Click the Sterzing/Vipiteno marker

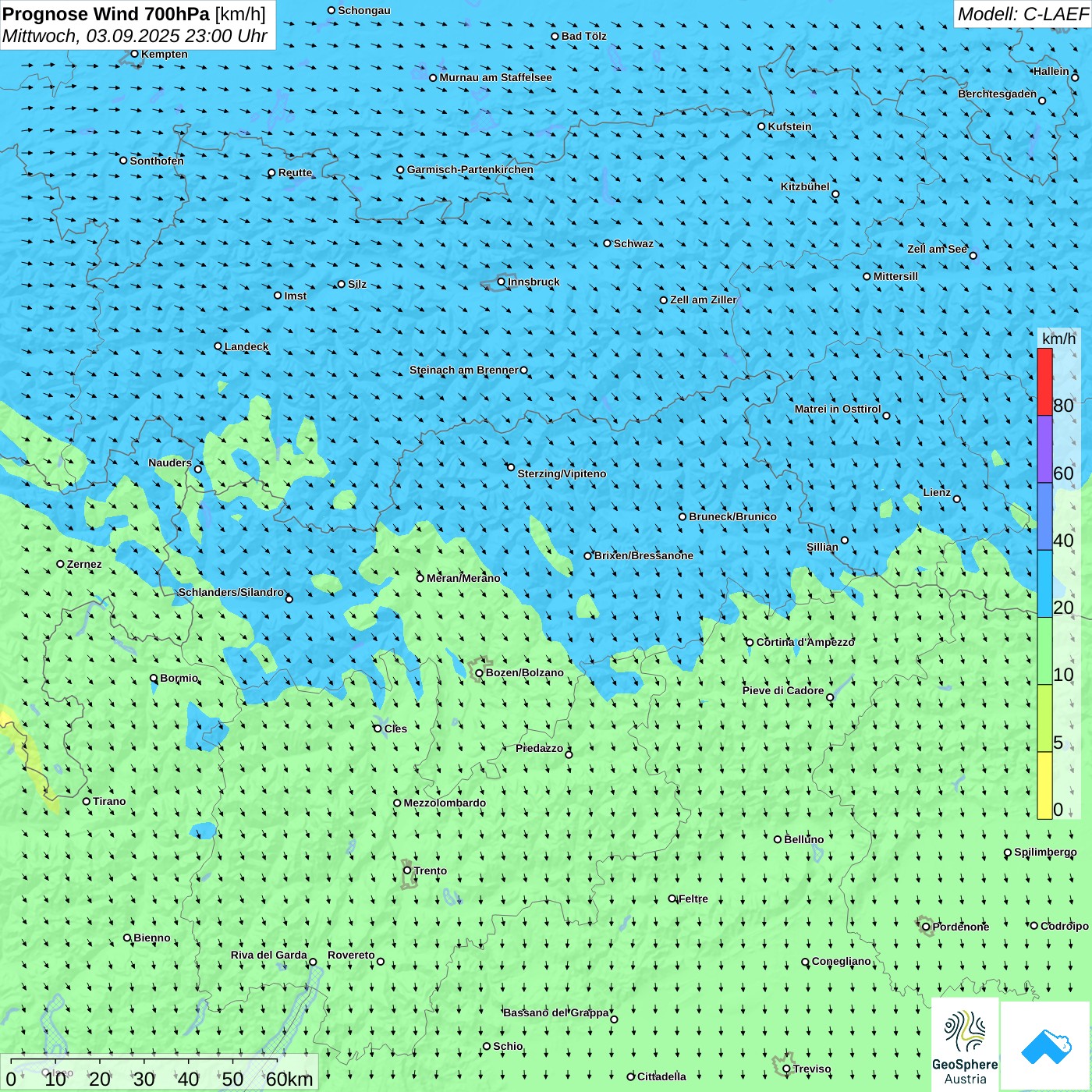(x=511, y=467)
